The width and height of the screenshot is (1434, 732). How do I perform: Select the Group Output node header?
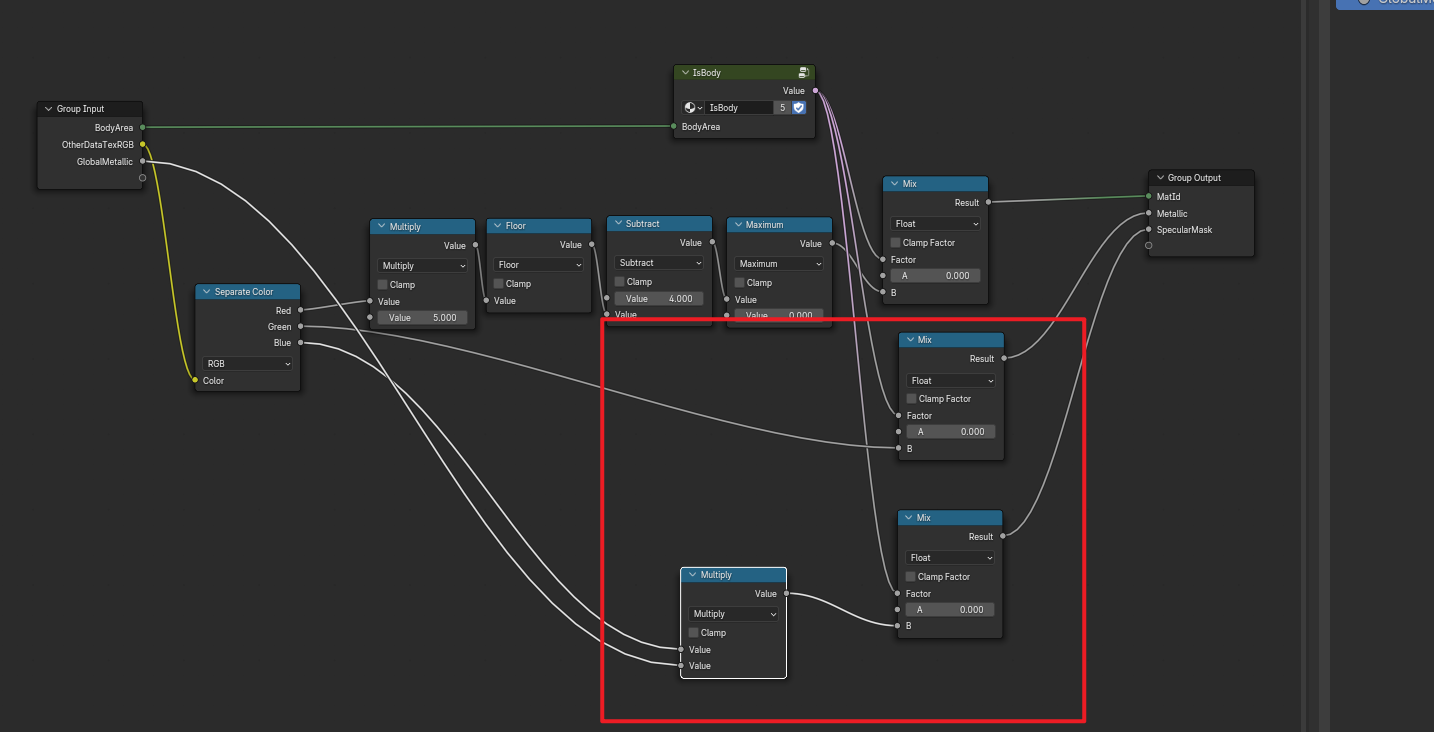click(1200, 178)
